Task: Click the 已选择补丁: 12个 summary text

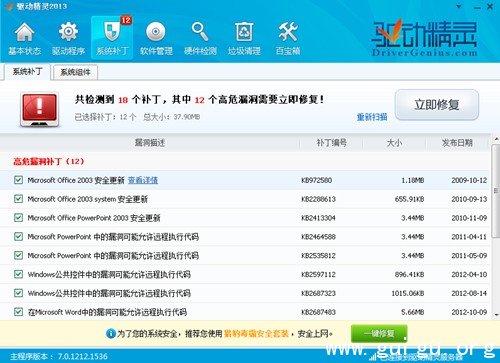Action: point(105,117)
